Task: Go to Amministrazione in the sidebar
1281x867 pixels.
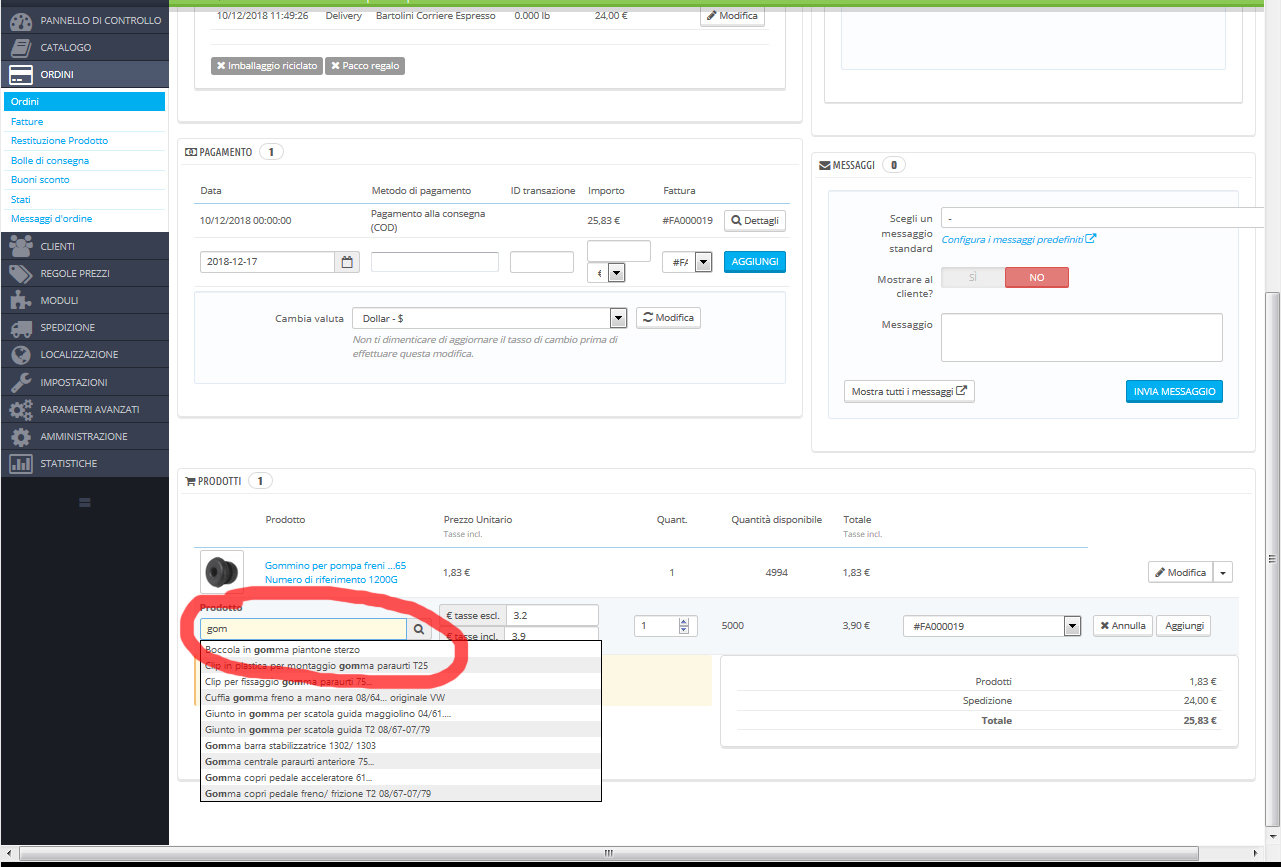Action: 85,436
